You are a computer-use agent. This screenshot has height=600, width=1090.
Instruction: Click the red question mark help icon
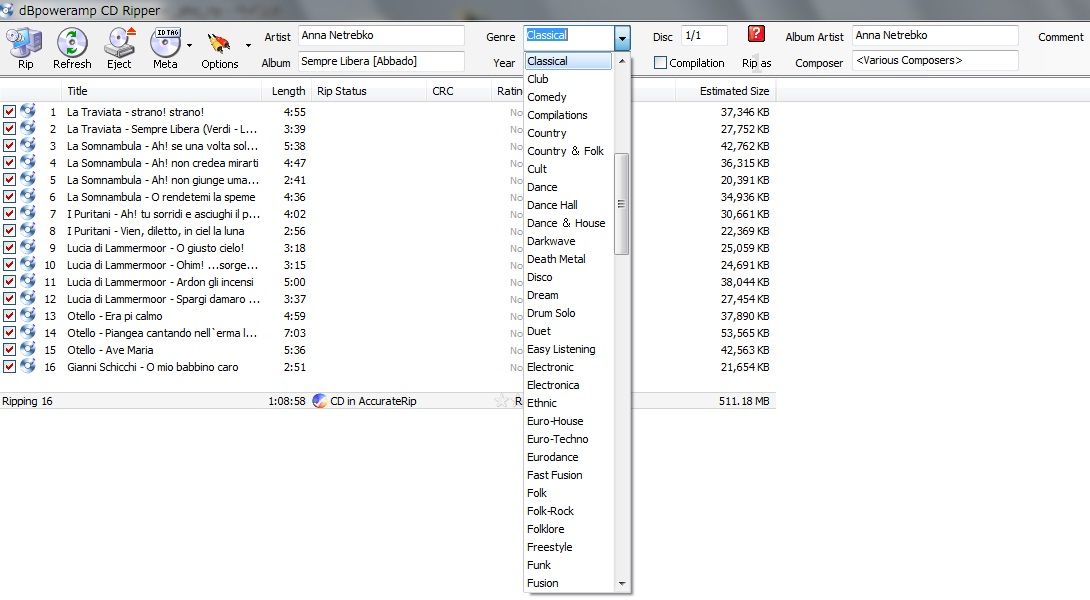tap(756, 34)
